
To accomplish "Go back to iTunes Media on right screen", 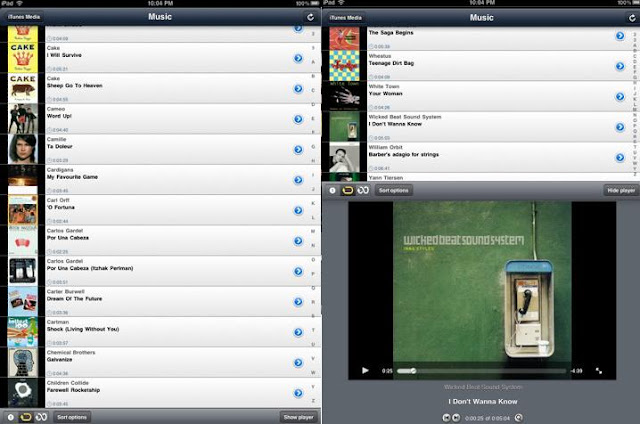I will pos(345,18).
